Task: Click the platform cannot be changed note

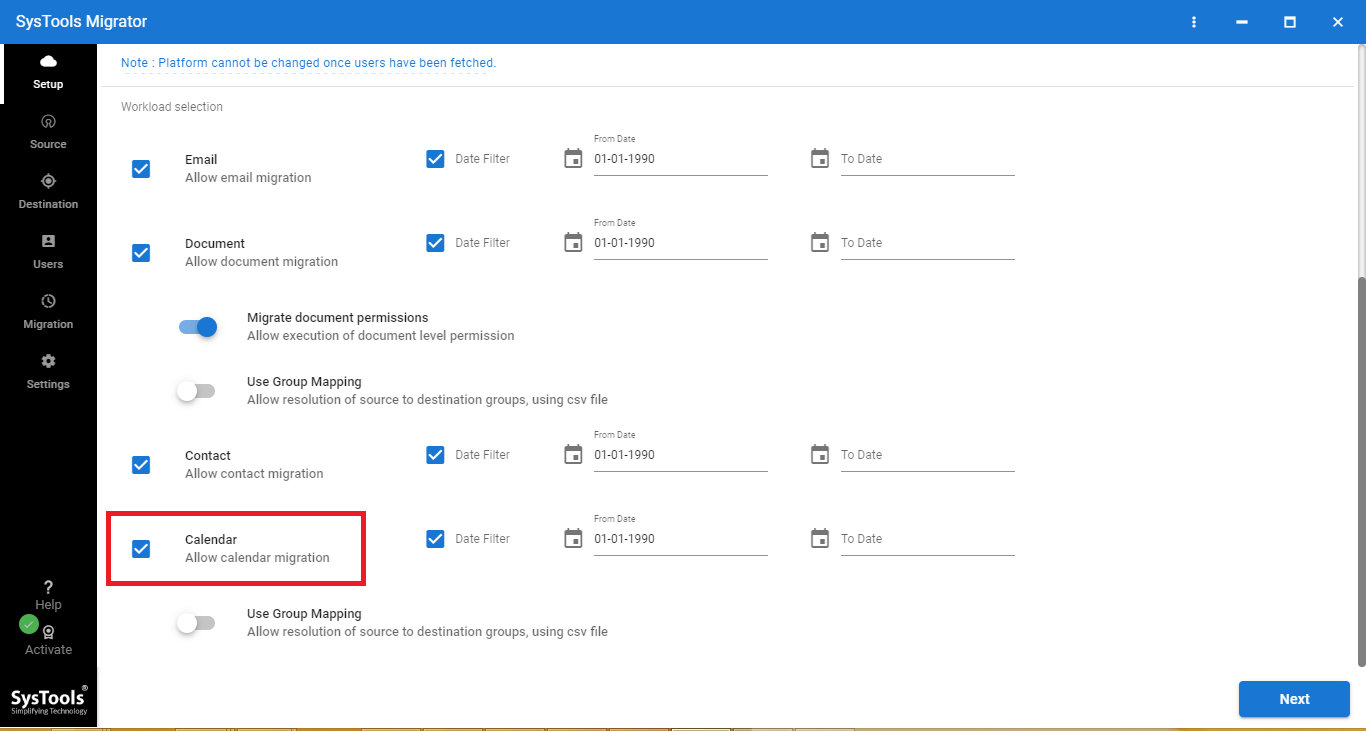Action: pyautogui.click(x=308, y=63)
